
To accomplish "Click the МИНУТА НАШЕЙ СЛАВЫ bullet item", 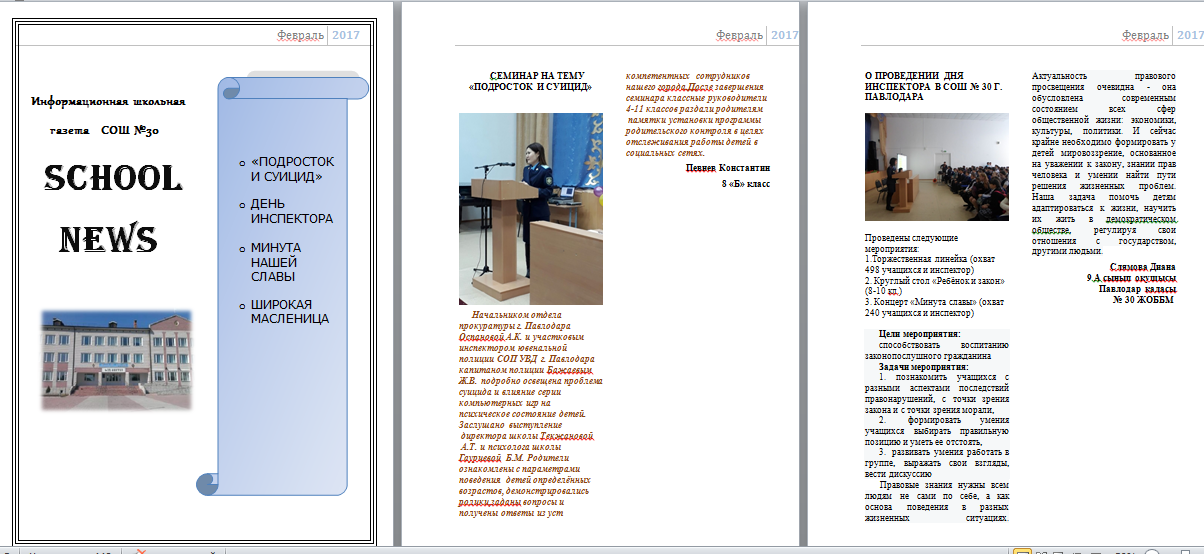I will 278,261.
